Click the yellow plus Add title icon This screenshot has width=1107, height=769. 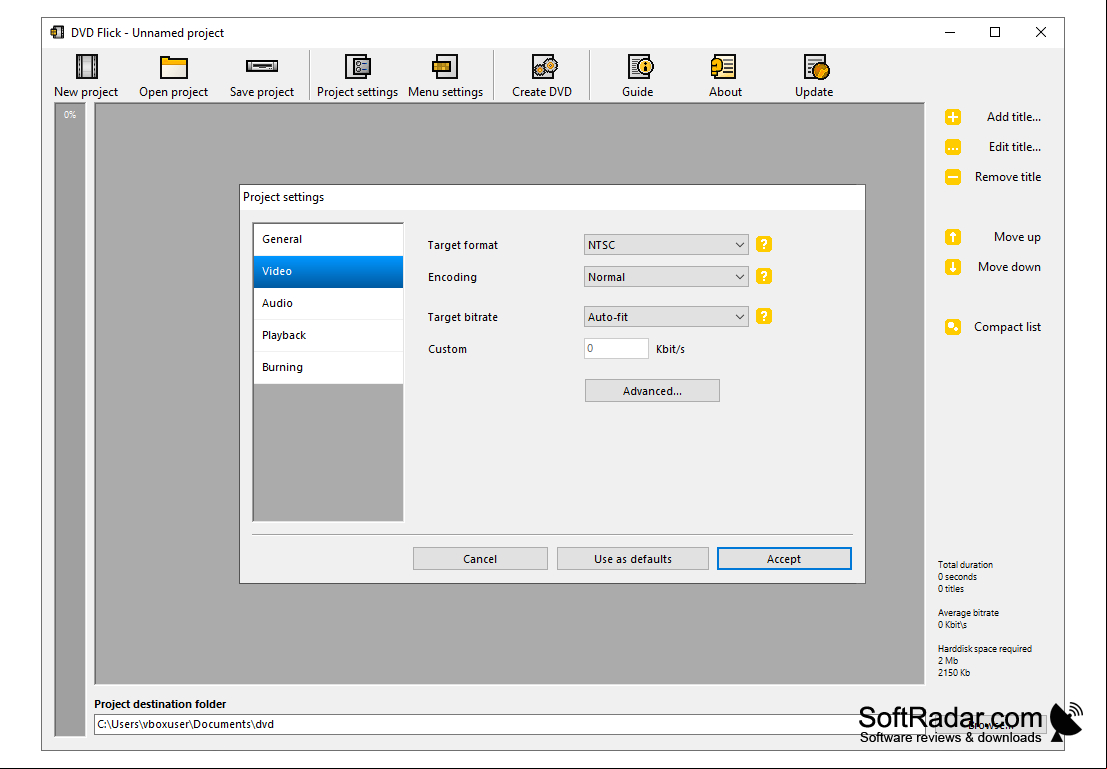point(953,117)
